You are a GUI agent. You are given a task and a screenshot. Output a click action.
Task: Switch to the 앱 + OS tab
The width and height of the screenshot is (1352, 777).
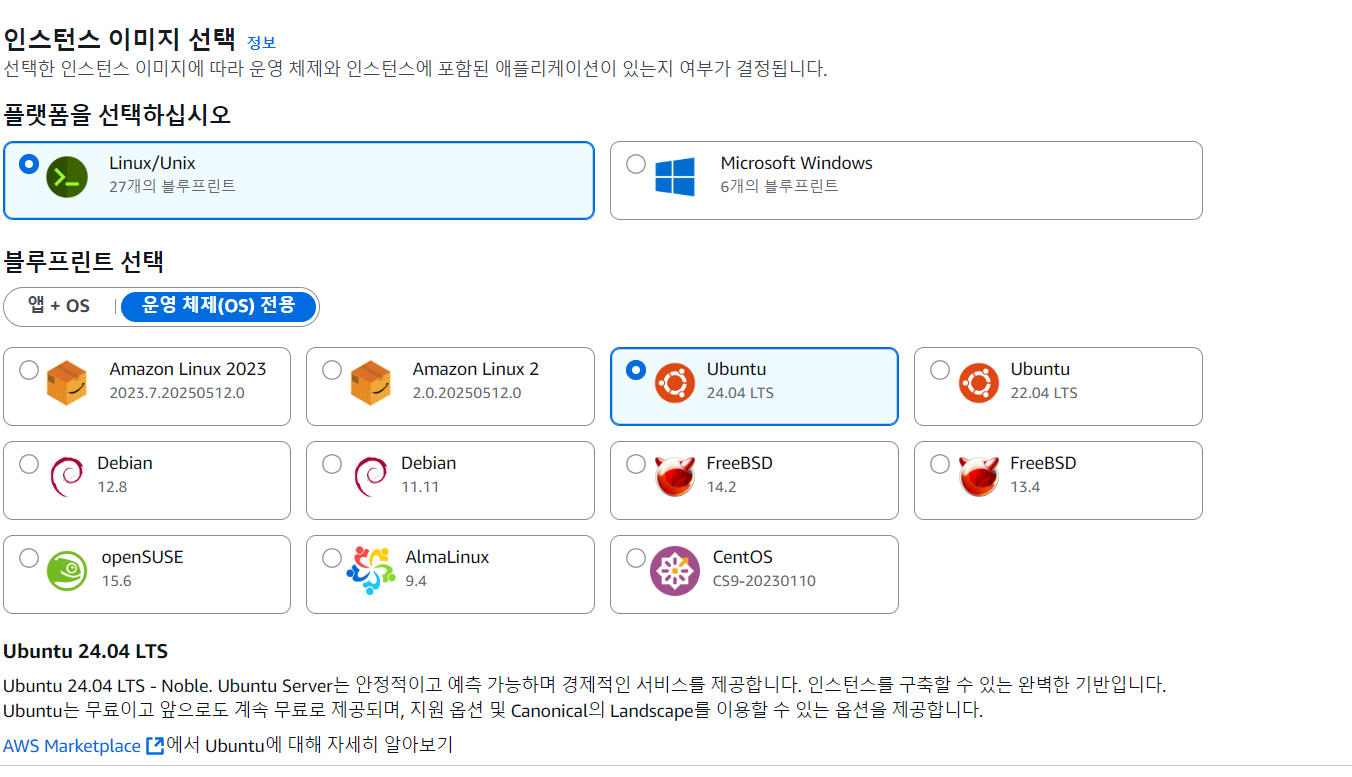pyautogui.click(x=59, y=306)
